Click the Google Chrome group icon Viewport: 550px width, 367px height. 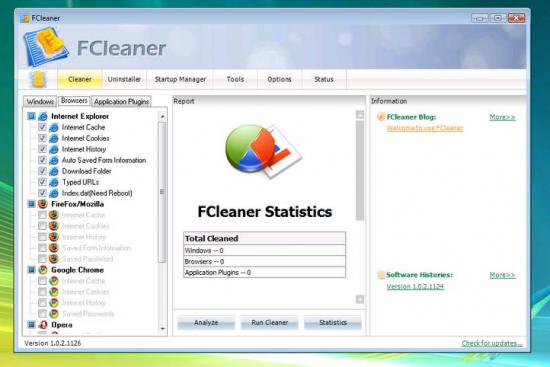(43, 270)
